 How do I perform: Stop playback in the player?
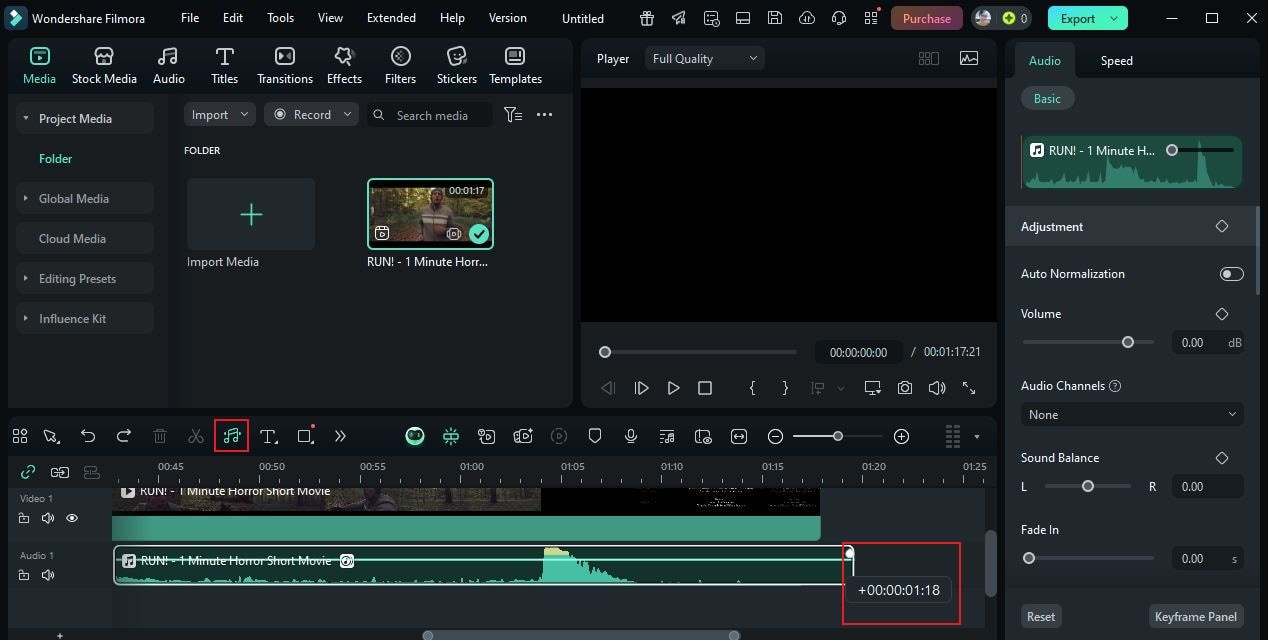tap(705, 388)
